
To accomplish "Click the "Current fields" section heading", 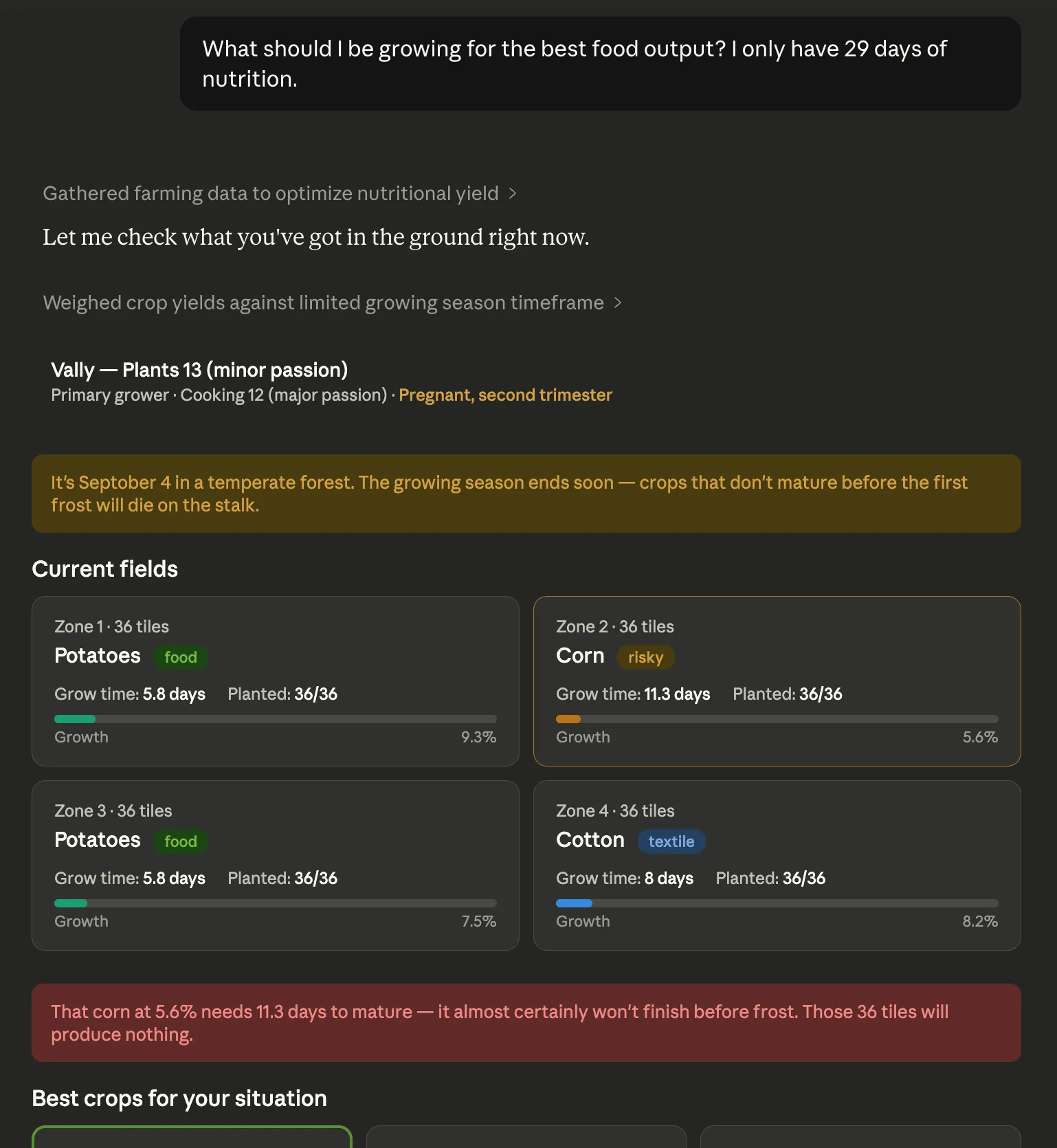I will (105, 569).
